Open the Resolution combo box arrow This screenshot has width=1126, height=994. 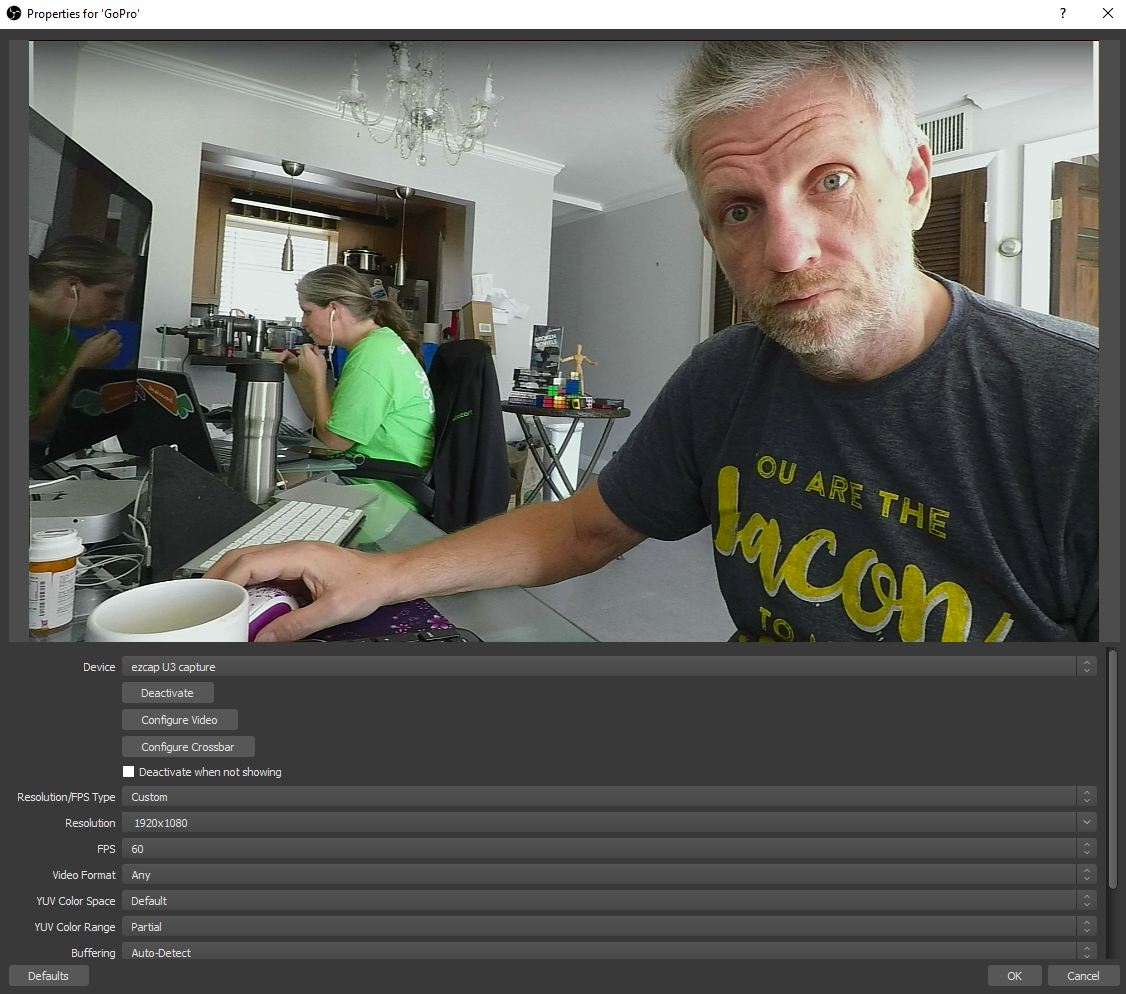(1086, 823)
